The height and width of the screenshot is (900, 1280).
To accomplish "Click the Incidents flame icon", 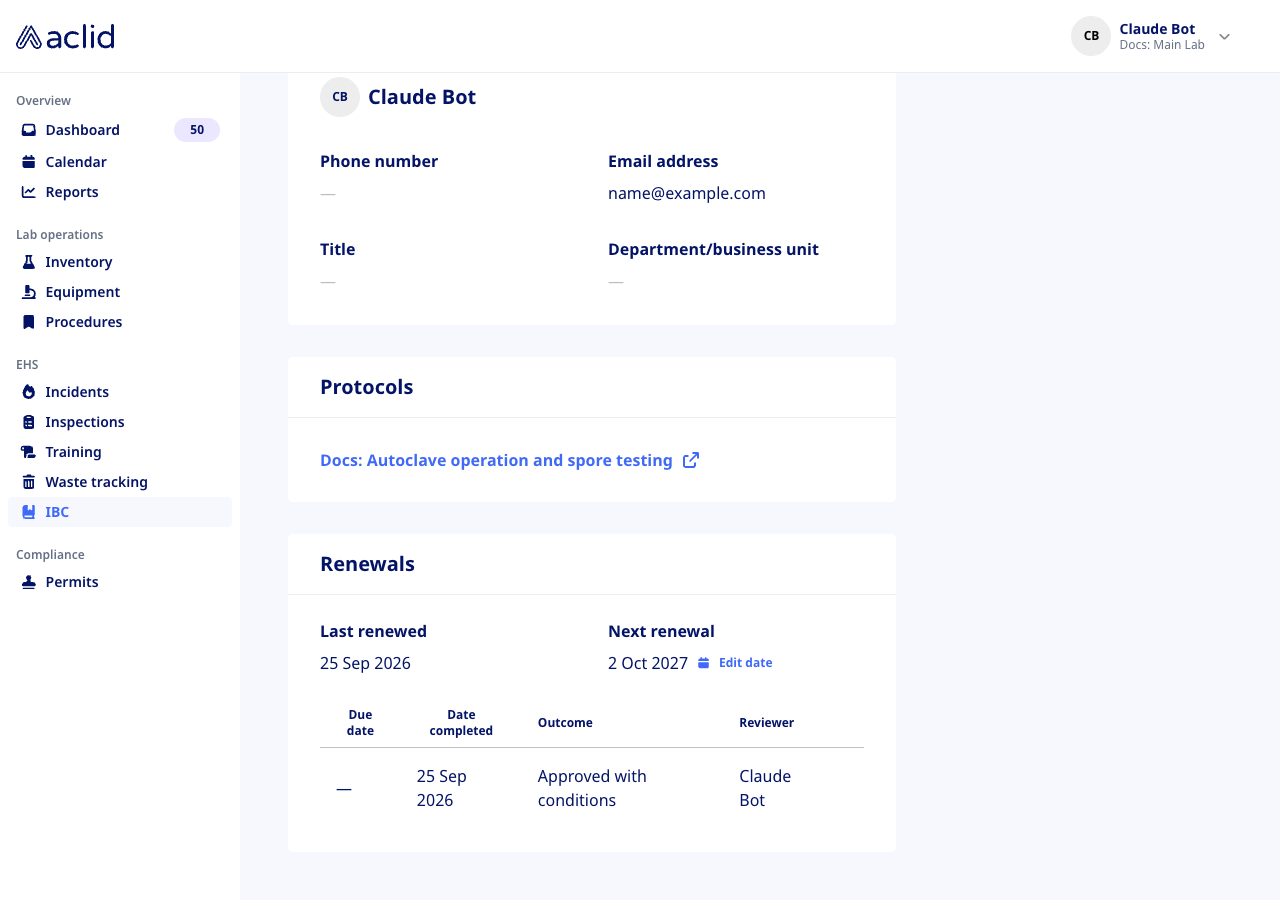I will click(29, 392).
